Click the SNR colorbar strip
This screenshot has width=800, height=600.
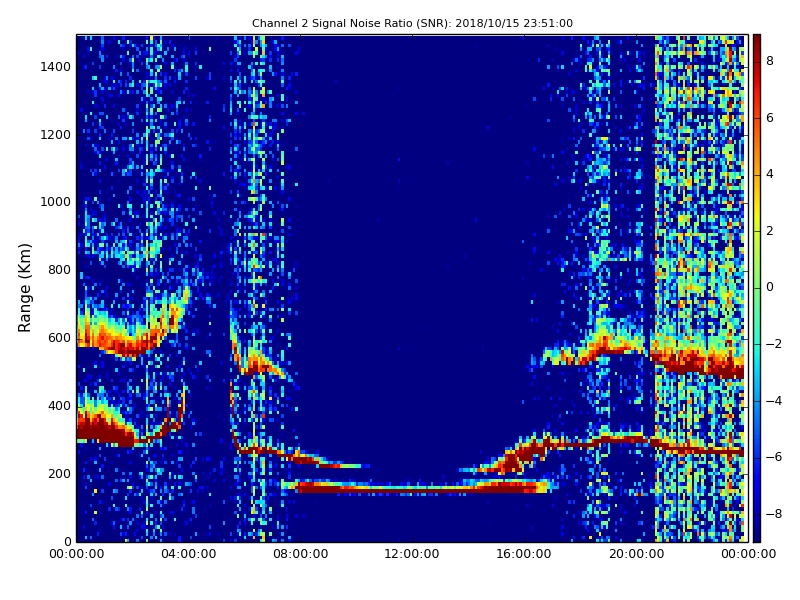(757, 288)
